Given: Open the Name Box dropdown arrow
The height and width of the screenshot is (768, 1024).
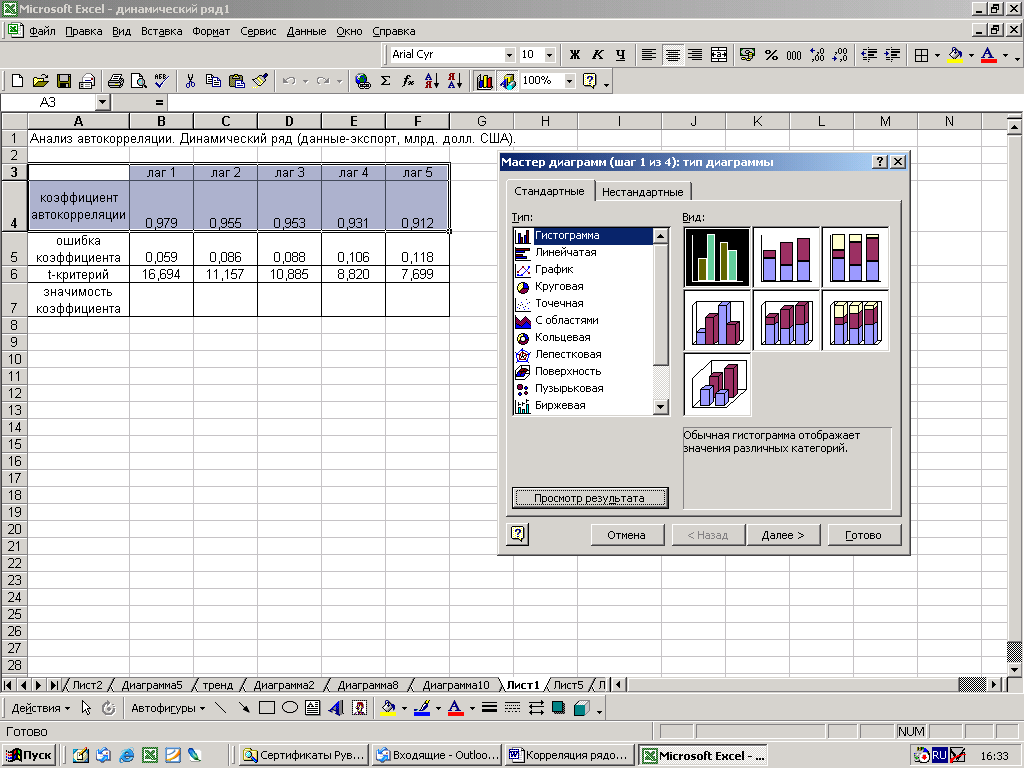Looking at the screenshot, I should pyautogui.click(x=102, y=102).
